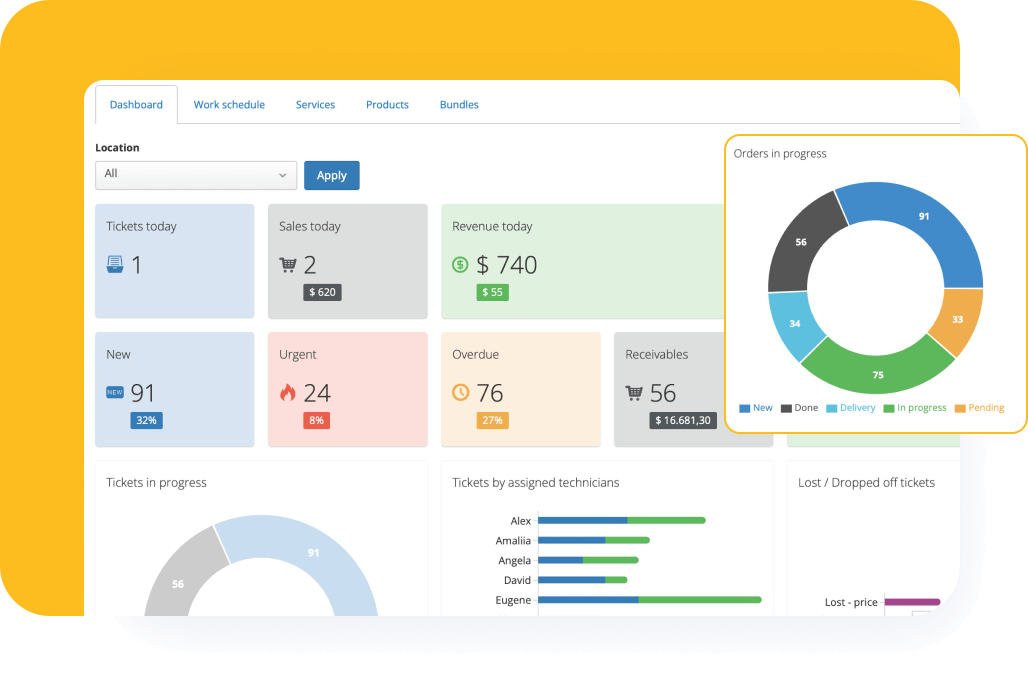Click the blue NEW badge icon

click(x=115, y=392)
